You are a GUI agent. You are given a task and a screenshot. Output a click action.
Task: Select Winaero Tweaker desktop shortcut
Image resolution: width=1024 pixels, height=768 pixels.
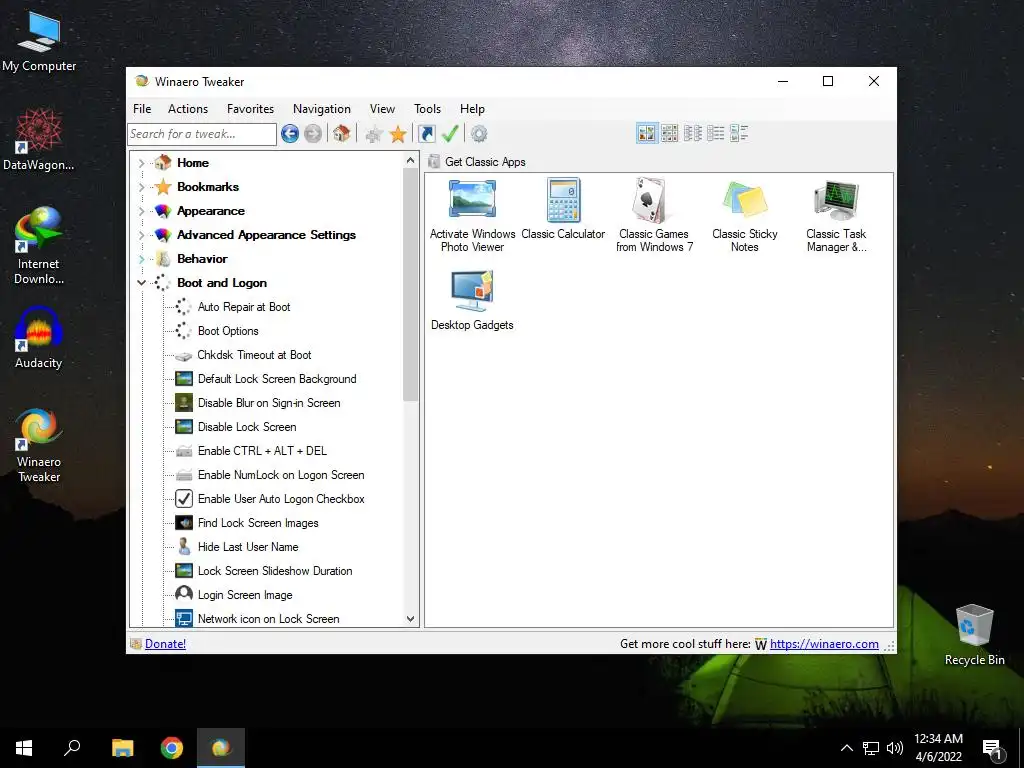click(x=39, y=445)
